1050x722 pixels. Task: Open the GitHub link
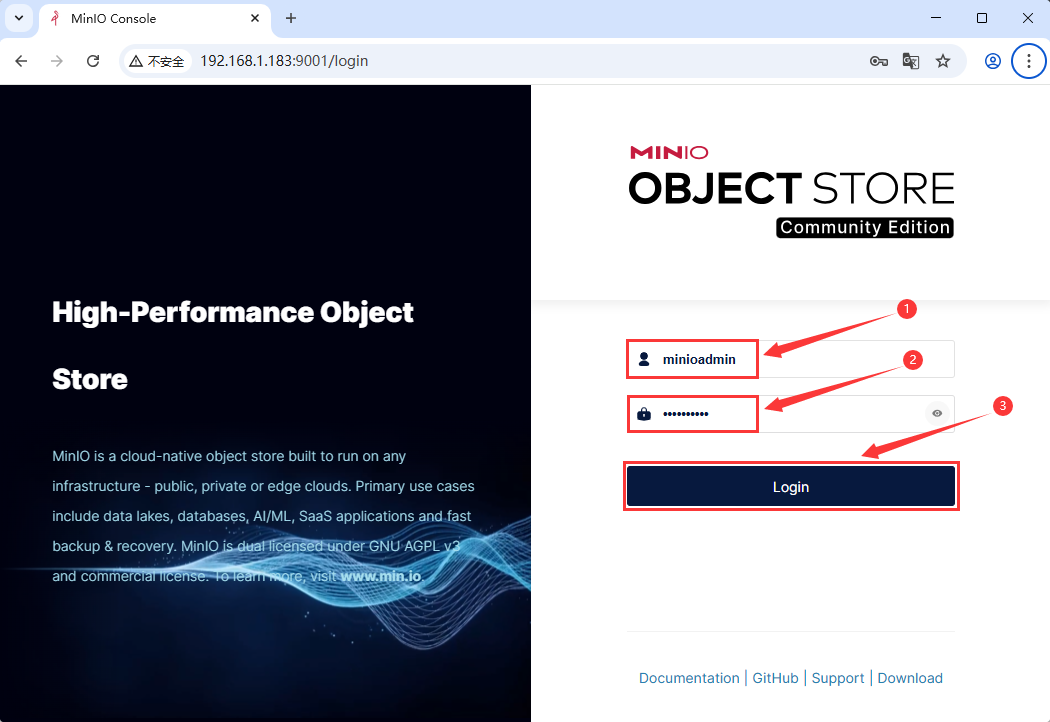(x=775, y=678)
